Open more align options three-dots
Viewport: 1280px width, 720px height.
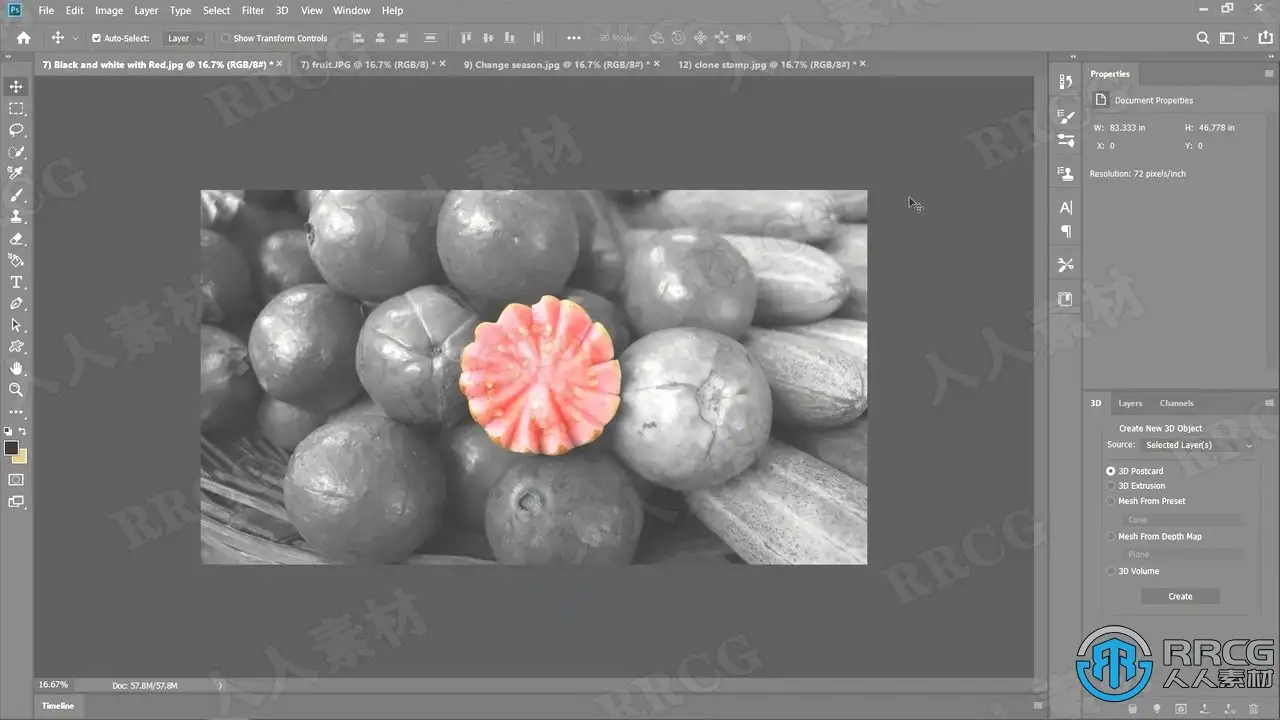click(573, 38)
